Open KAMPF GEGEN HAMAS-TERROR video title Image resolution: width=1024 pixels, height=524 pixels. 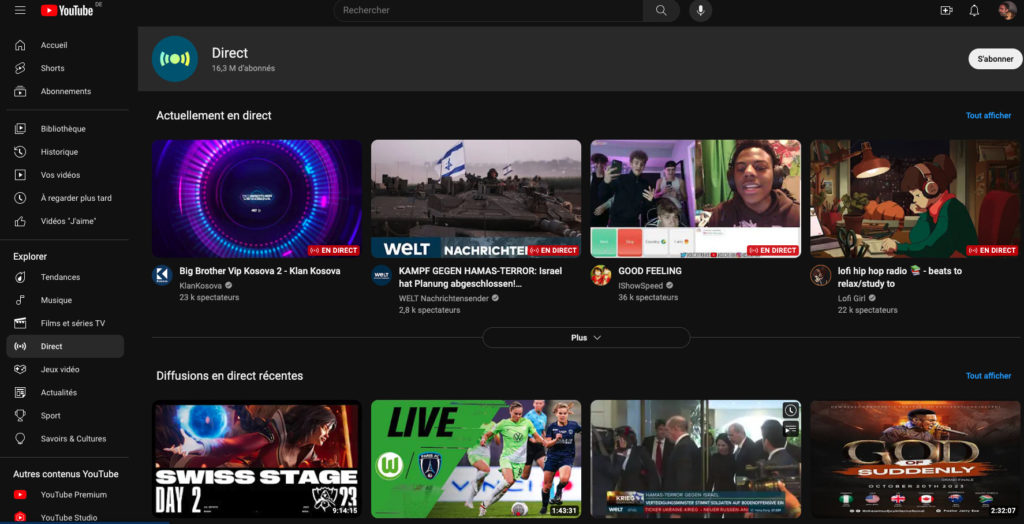tap(480, 277)
